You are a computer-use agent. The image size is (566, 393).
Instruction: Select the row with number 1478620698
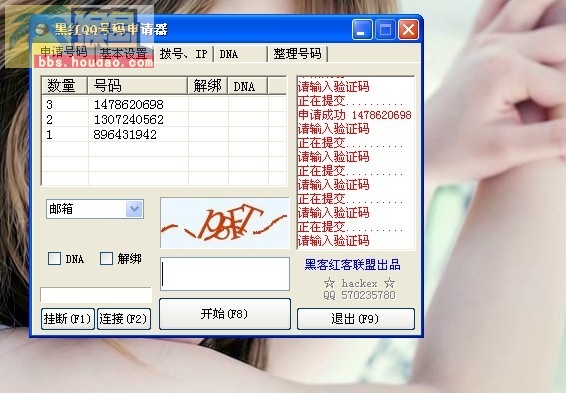(x=164, y=104)
